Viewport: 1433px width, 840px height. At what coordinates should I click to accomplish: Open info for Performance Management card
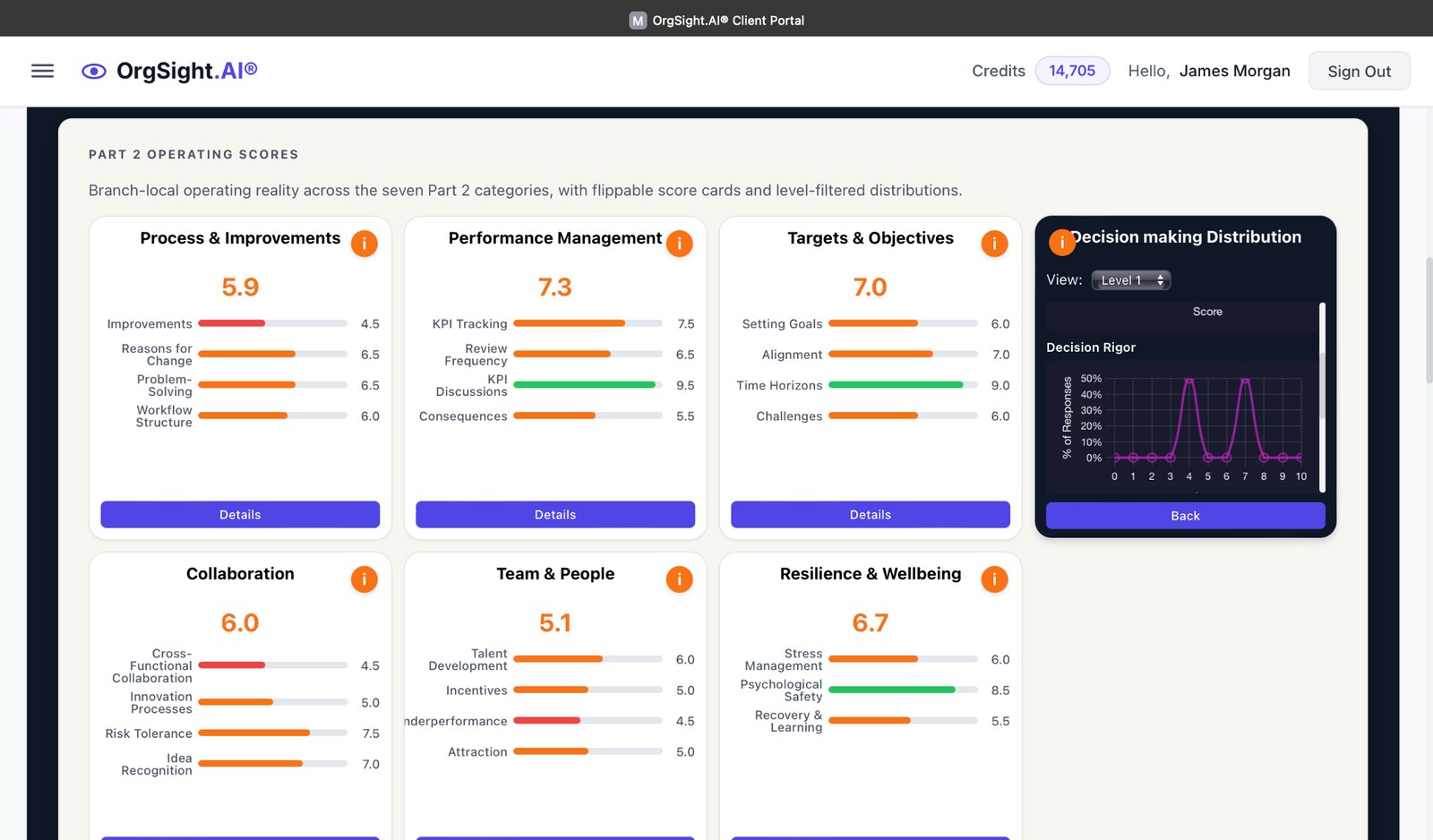tap(679, 243)
